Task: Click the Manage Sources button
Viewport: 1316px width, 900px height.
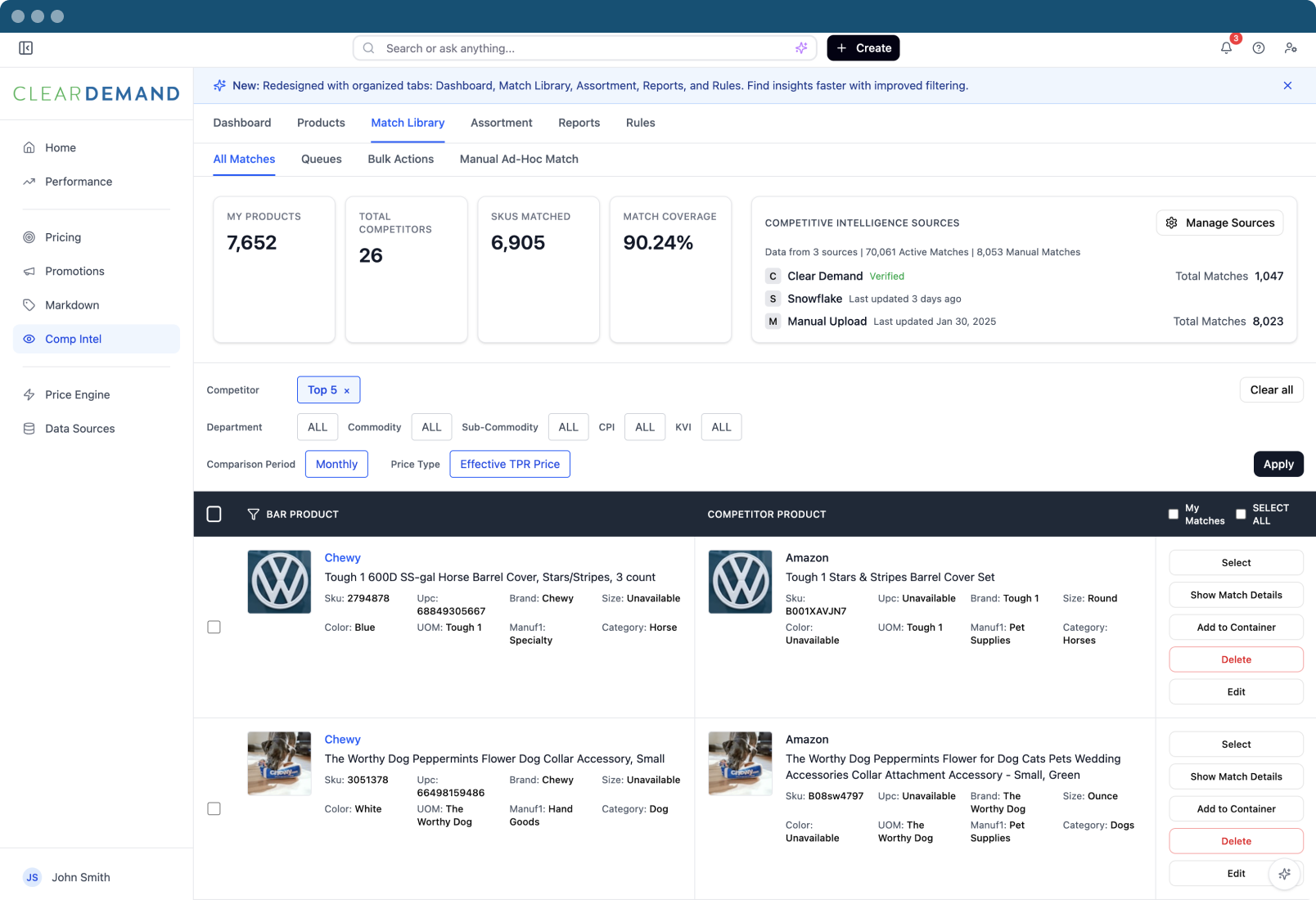Action: tap(1219, 223)
